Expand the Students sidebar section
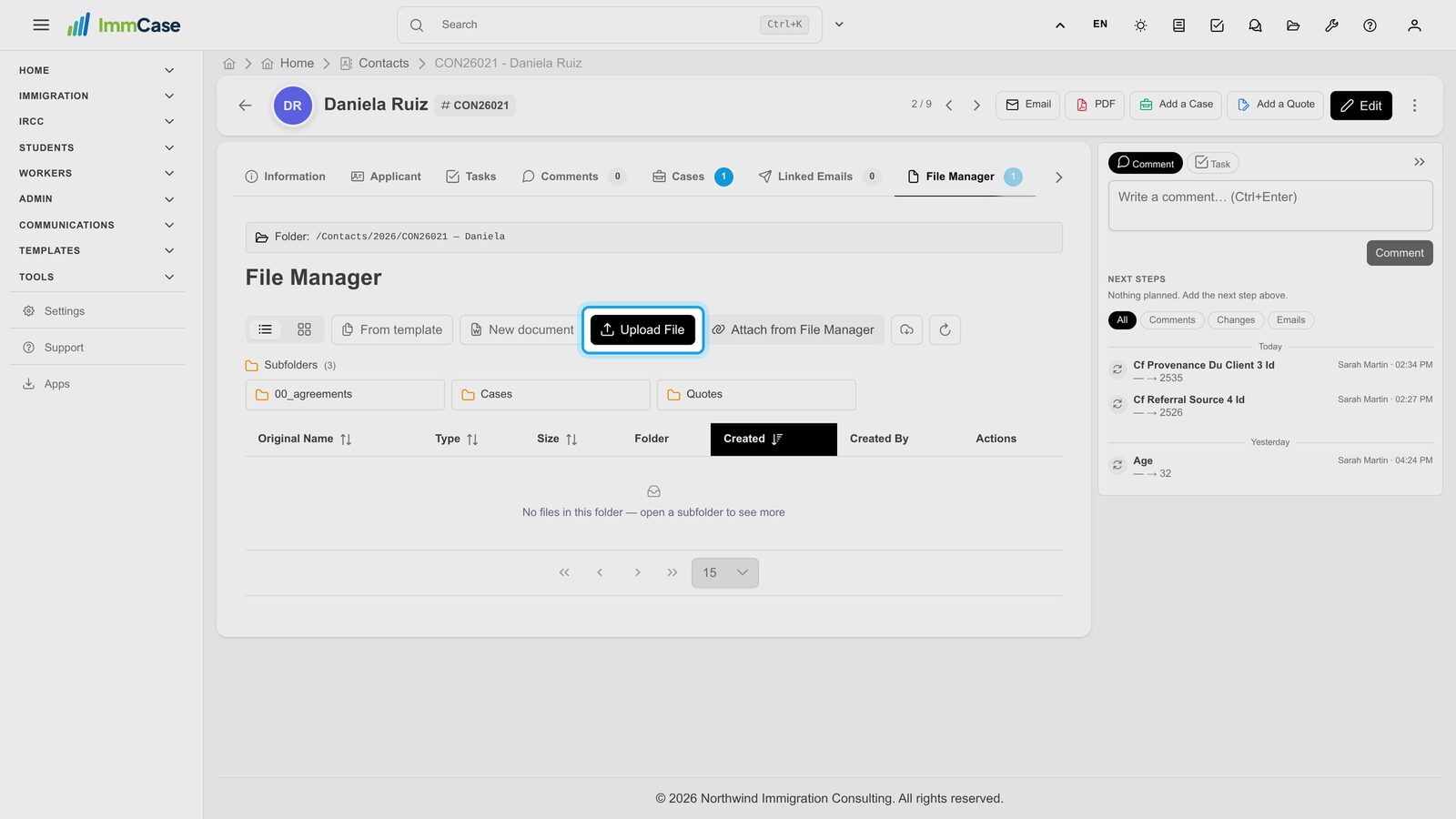Viewport: 1456px width, 819px height. [x=96, y=147]
